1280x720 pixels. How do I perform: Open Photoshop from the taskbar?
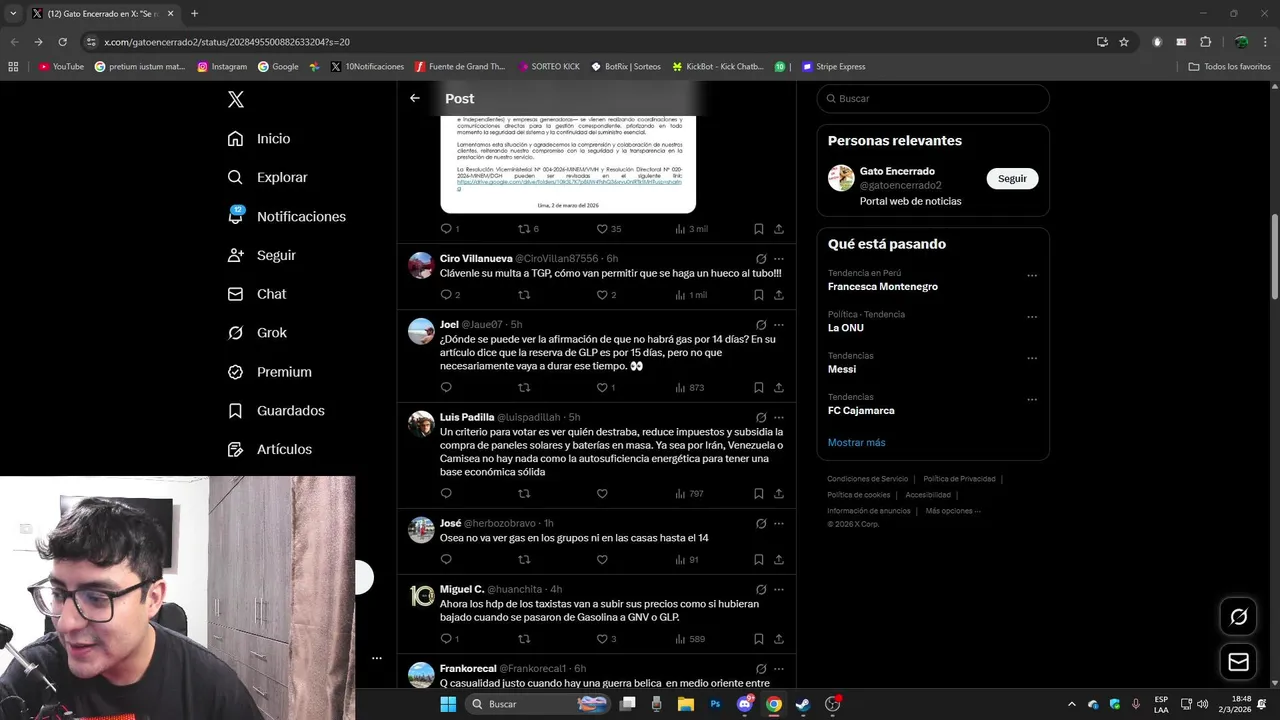click(715, 704)
